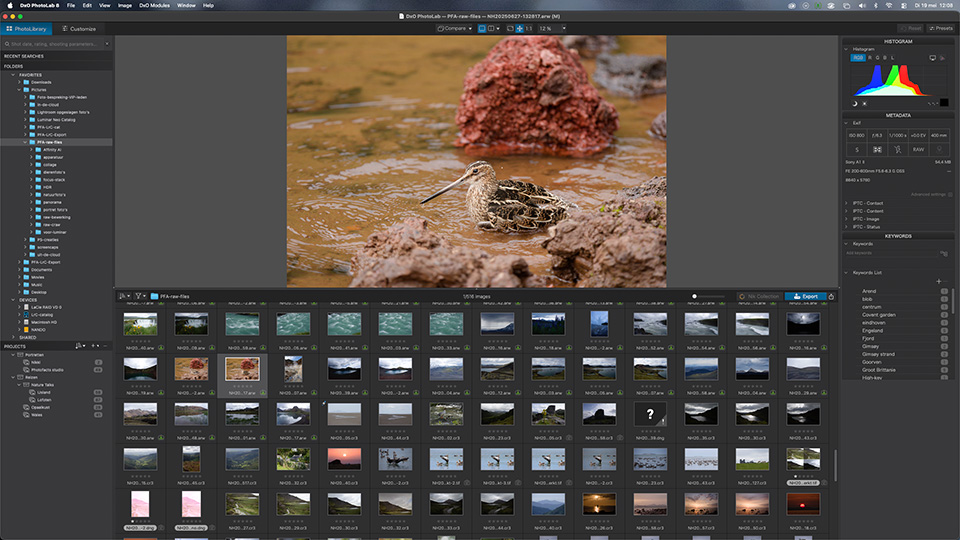The height and width of the screenshot is (540, 960).
Task: Open the File menu
Action: click(71, 6)
